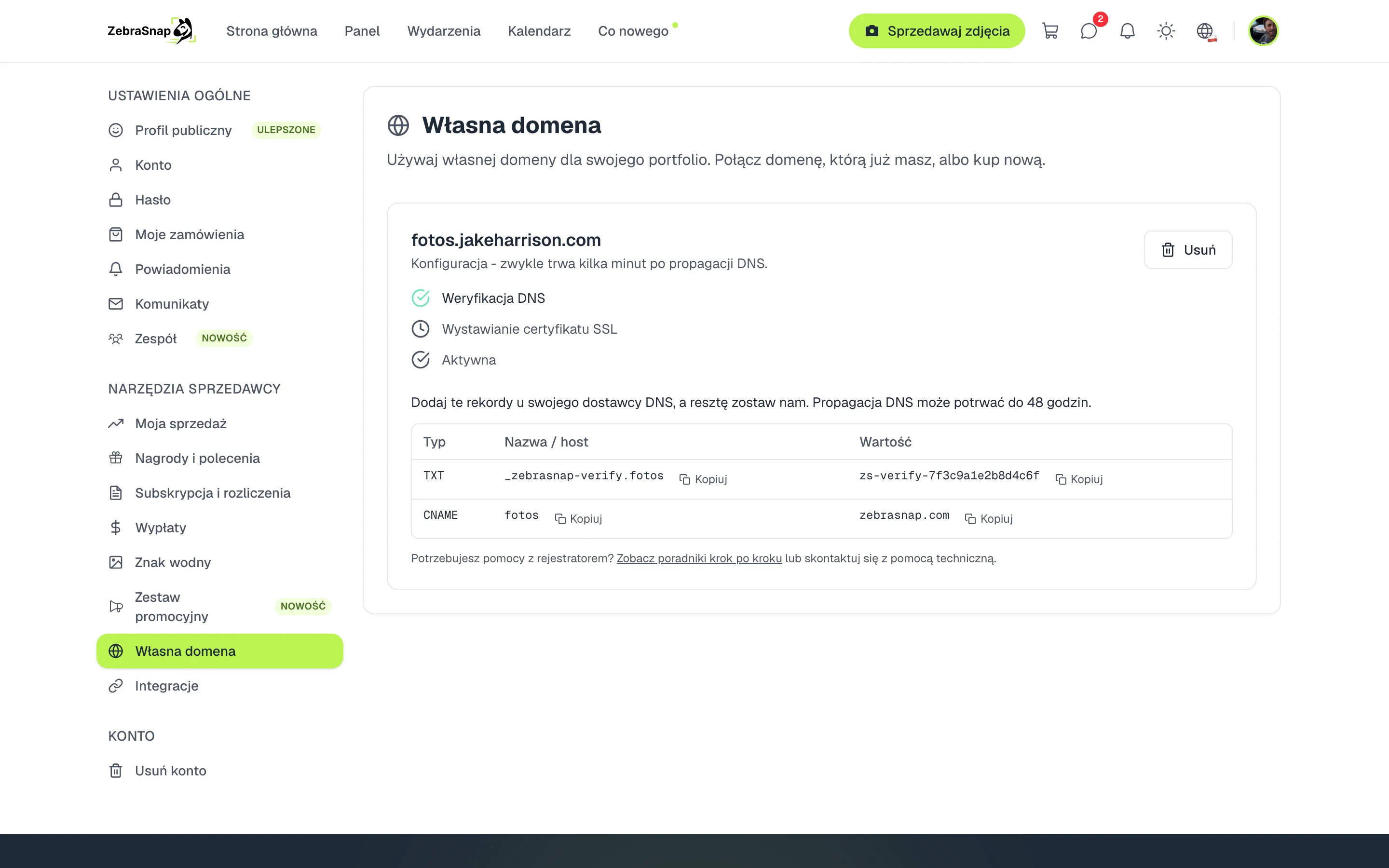
Task: Remove the domain with Usuń button
Action: click(1187, 250)
